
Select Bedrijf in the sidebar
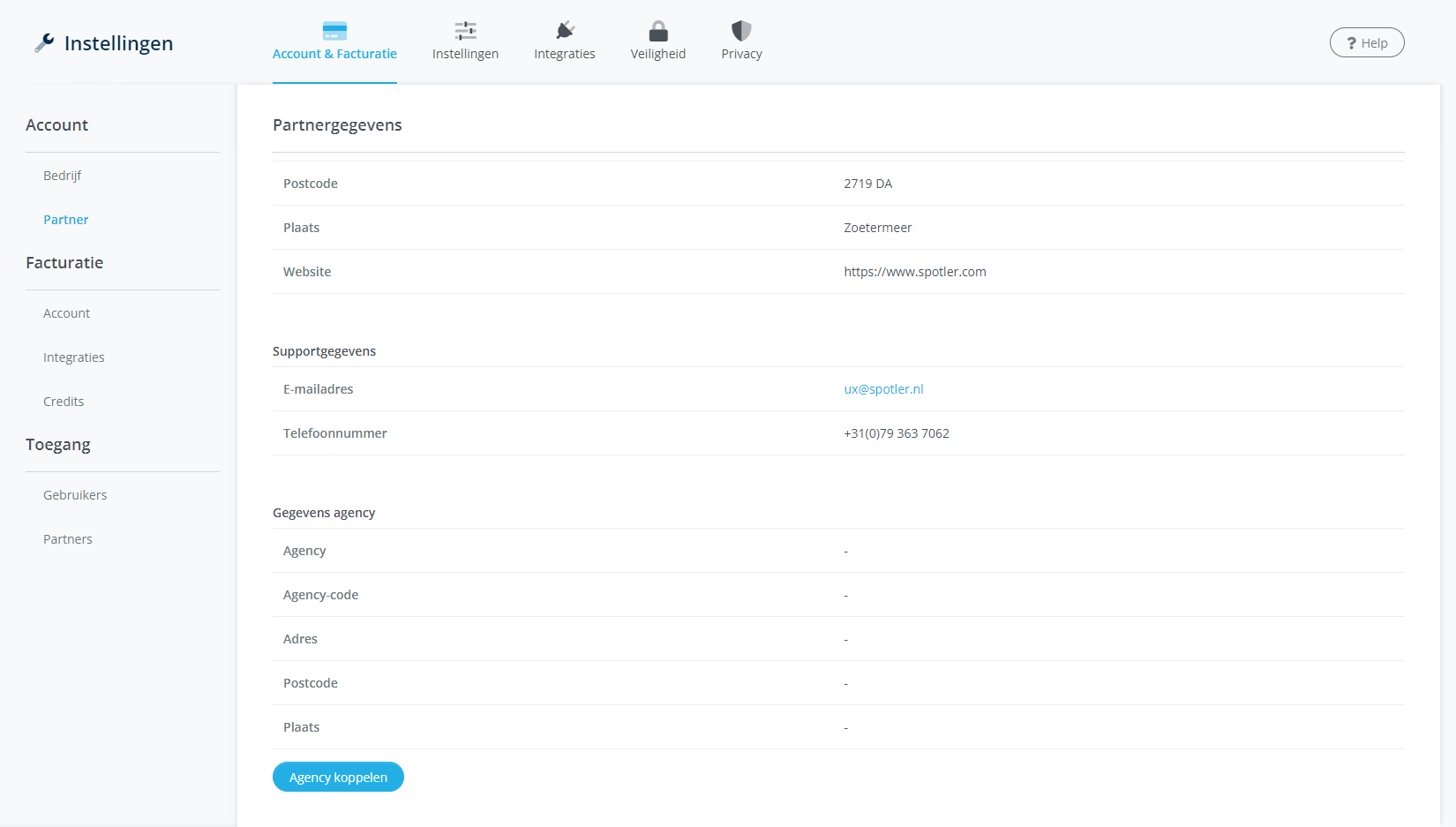click(x=62, y=176)
